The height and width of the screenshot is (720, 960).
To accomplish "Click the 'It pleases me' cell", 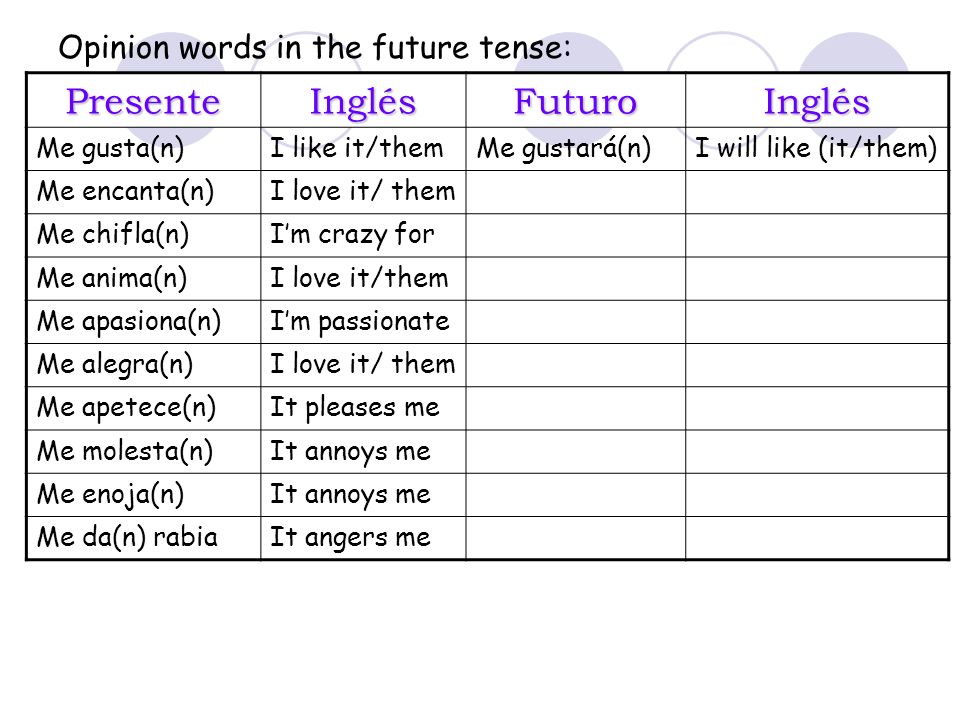I will pos(363,408).
